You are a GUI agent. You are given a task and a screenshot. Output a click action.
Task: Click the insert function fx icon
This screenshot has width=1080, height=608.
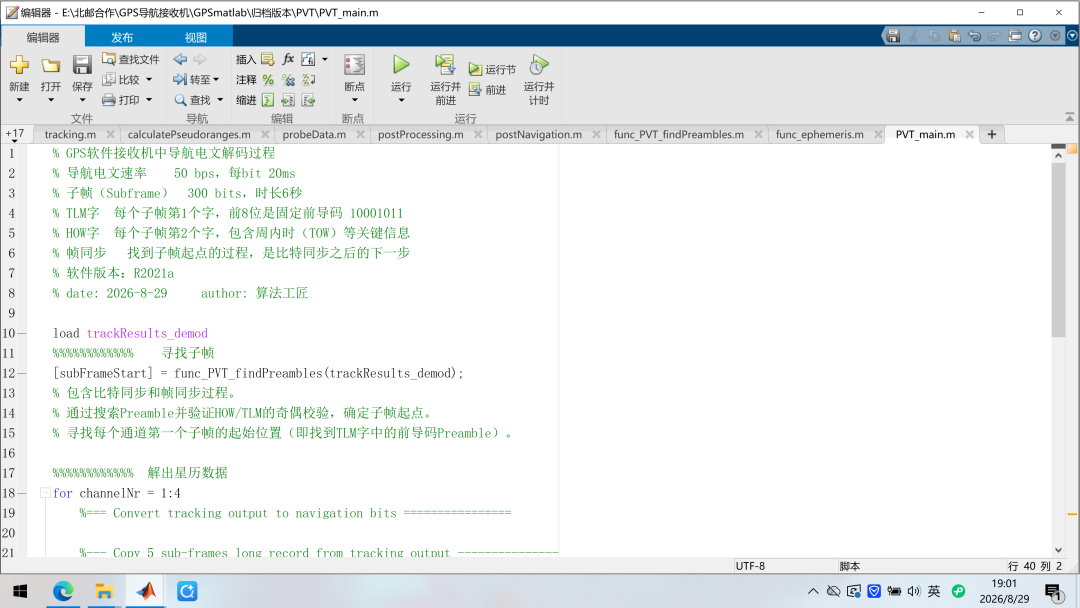288,59
